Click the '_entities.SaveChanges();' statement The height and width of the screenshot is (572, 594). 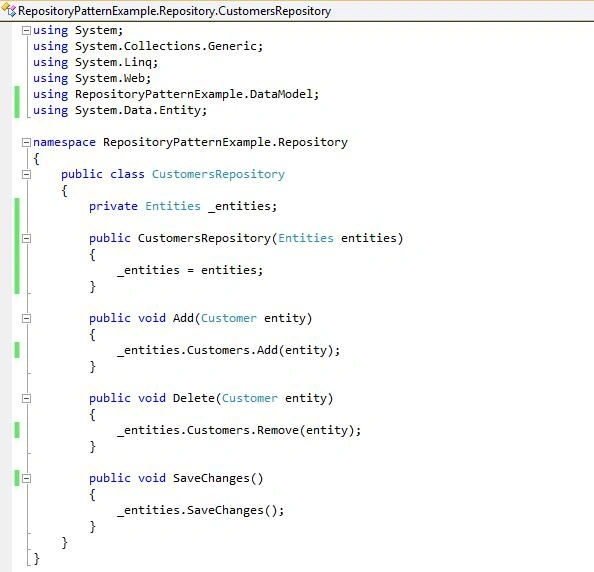point(200,511)
